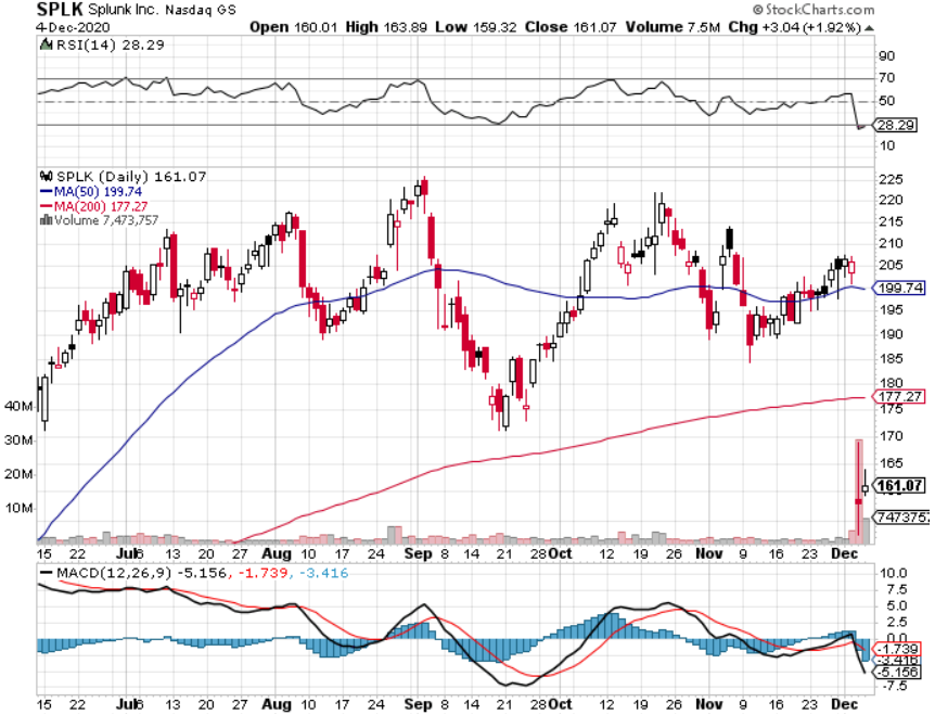Click the Close 161.07 value in header
The width and height of the screenshot is (934, 714).
[x=570, y=27]
